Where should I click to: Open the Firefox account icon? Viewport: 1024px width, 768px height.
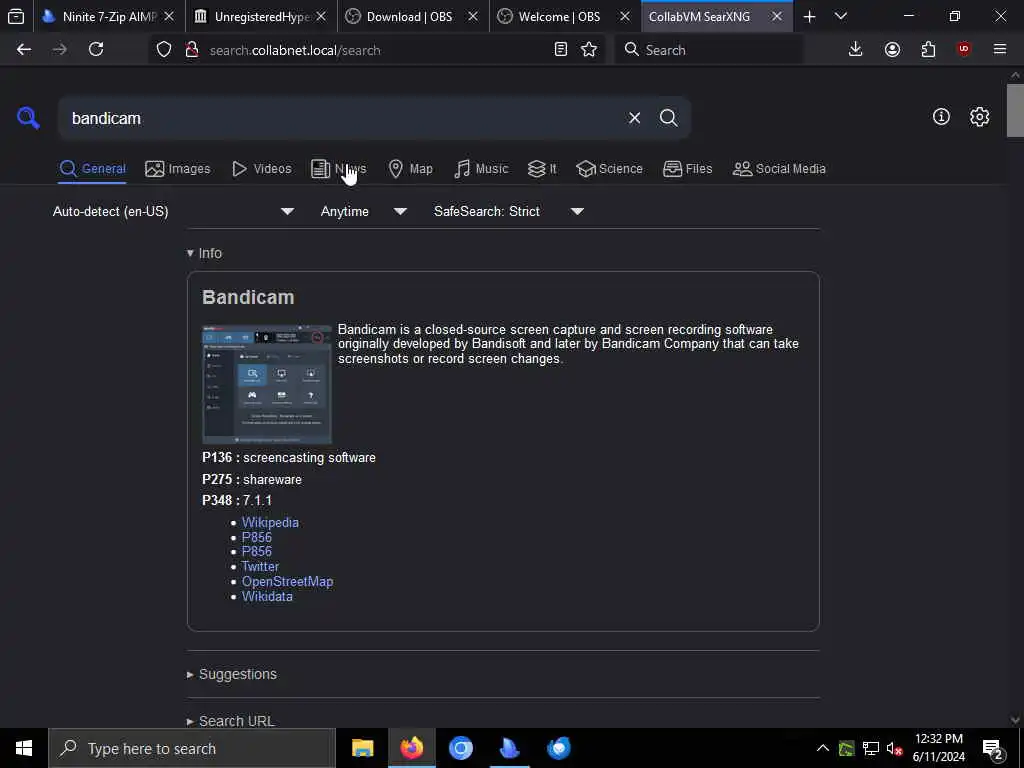[x=892, y=50]
